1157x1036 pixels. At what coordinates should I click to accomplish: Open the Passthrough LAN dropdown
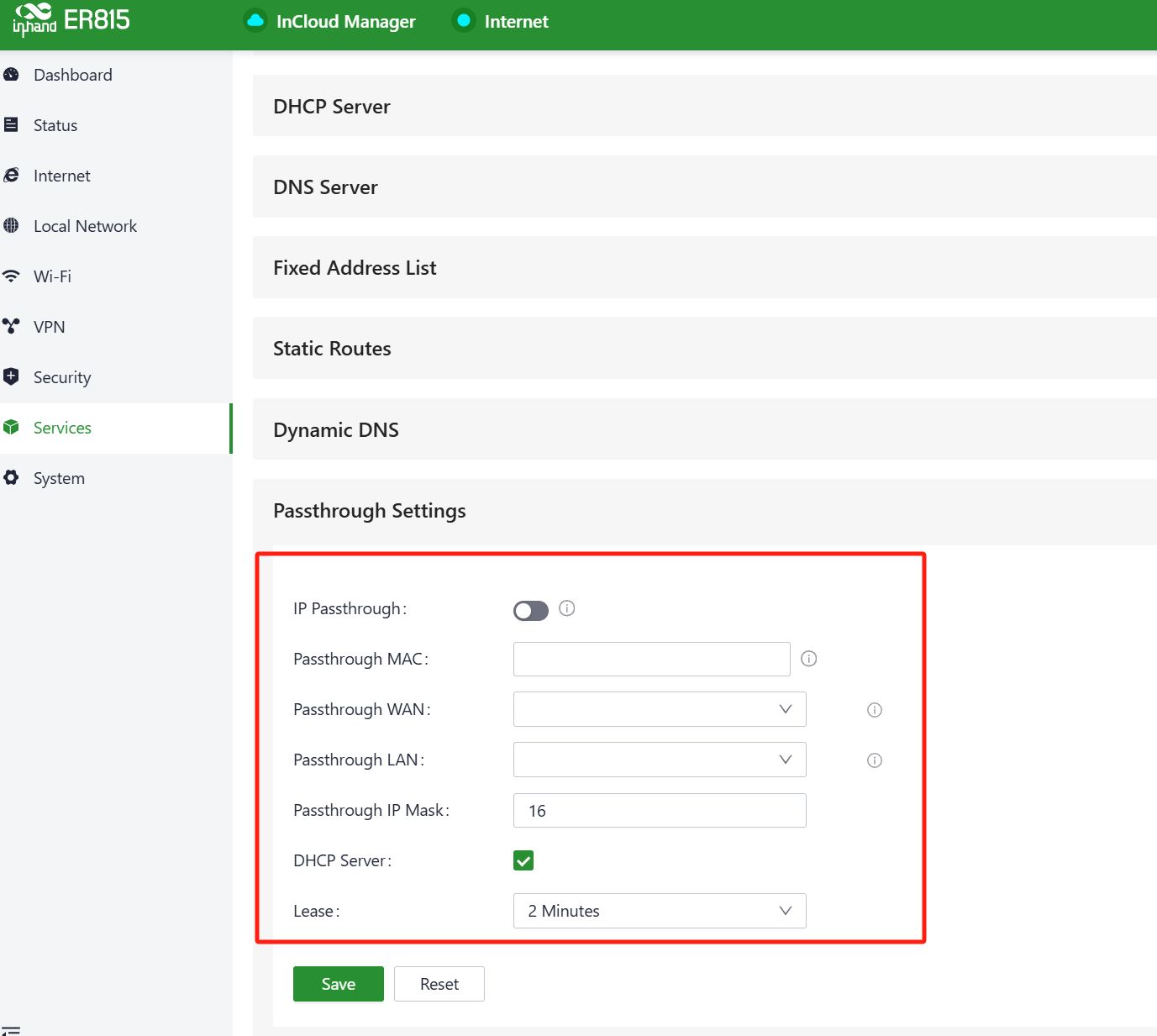point(660,760)
